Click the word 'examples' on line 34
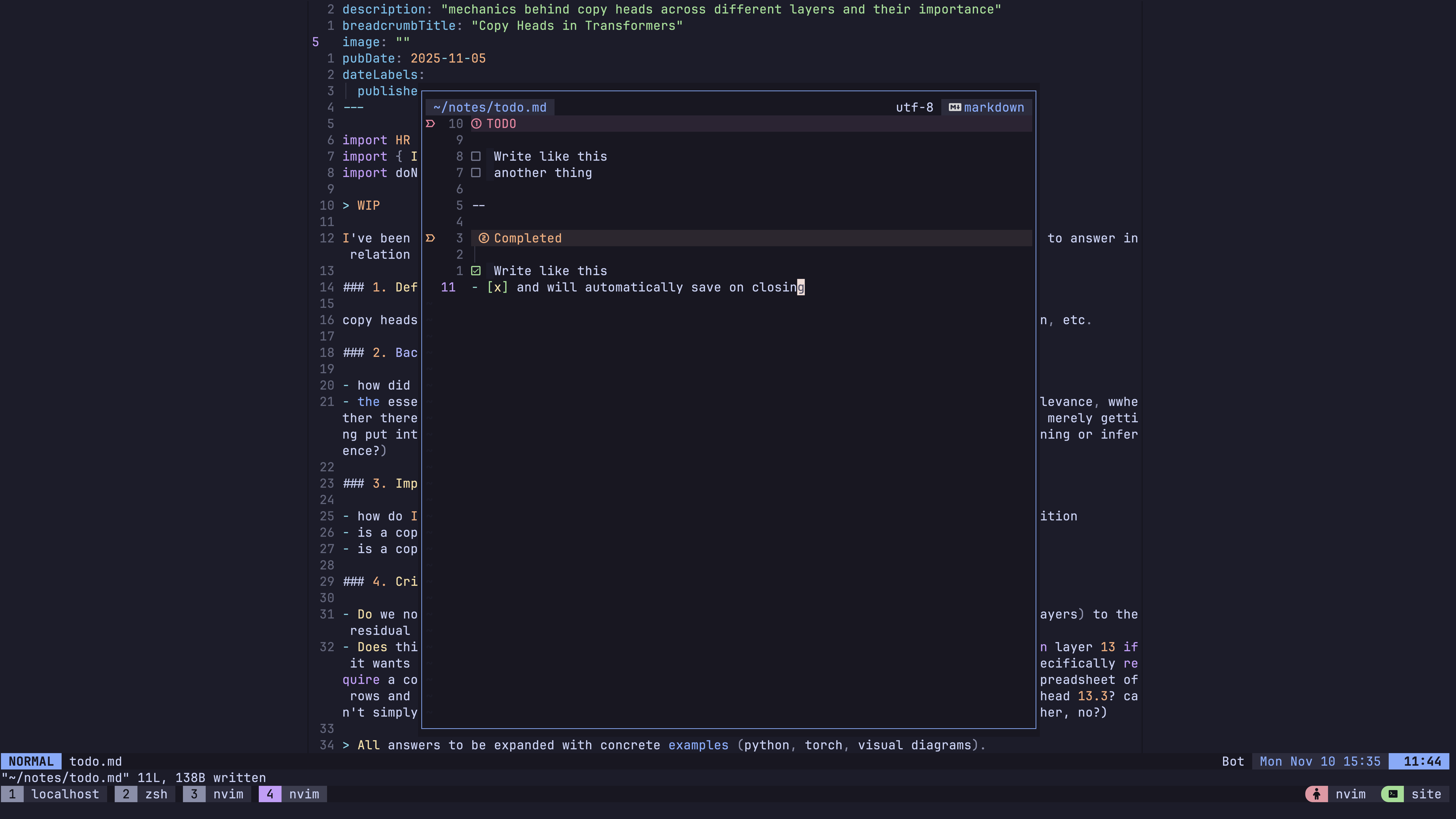 point(699,745)
